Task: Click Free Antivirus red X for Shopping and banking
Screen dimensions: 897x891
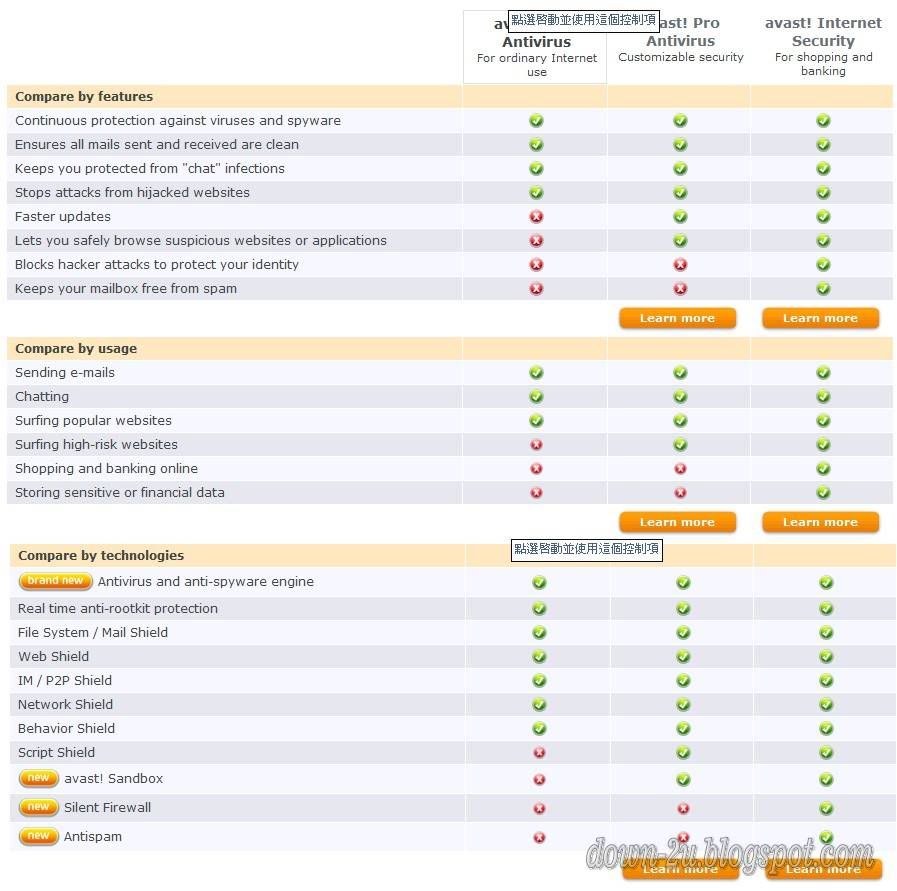Action: click(536, 469)
